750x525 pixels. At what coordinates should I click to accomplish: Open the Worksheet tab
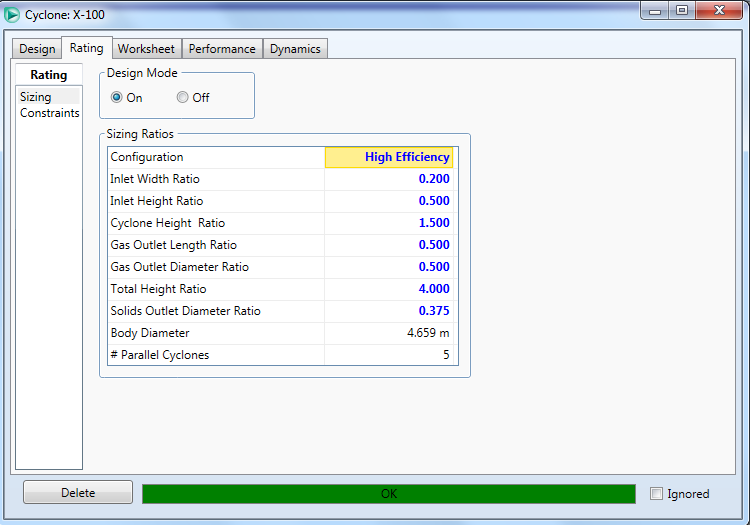(146, 49)
